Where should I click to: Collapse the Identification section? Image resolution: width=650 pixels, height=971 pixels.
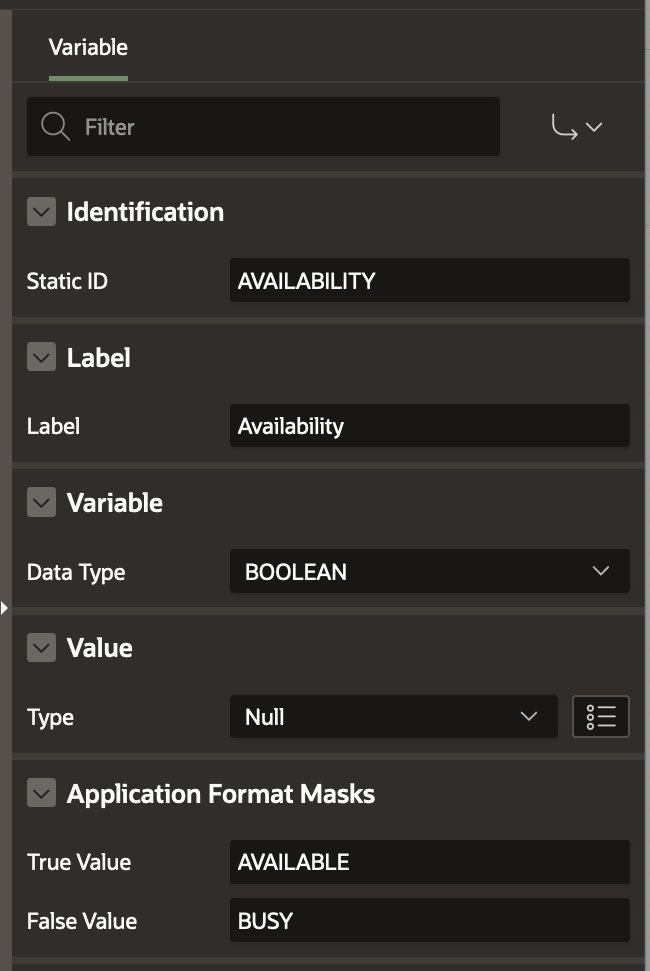(41, 212)
